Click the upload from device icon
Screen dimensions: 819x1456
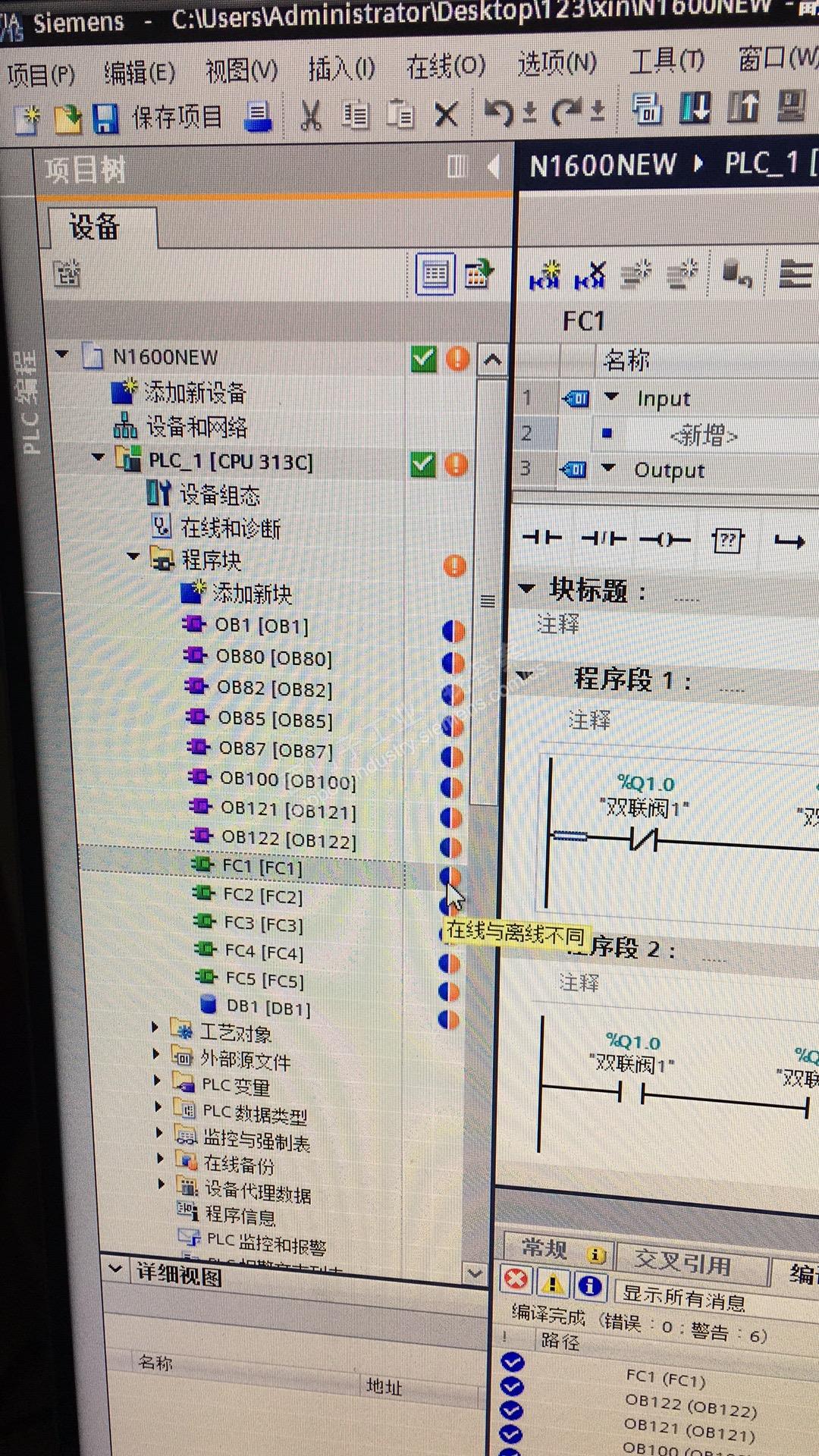[x=743, y=106]
